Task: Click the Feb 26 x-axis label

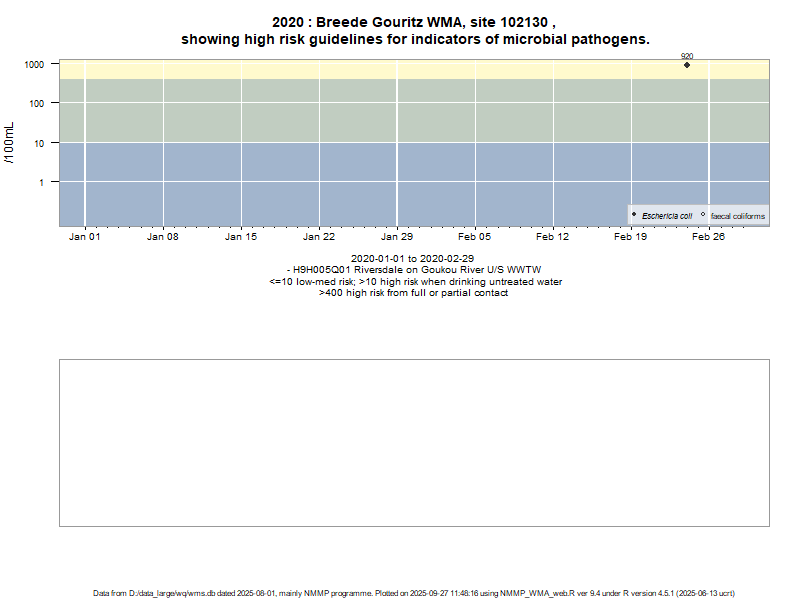Action: 709,238
